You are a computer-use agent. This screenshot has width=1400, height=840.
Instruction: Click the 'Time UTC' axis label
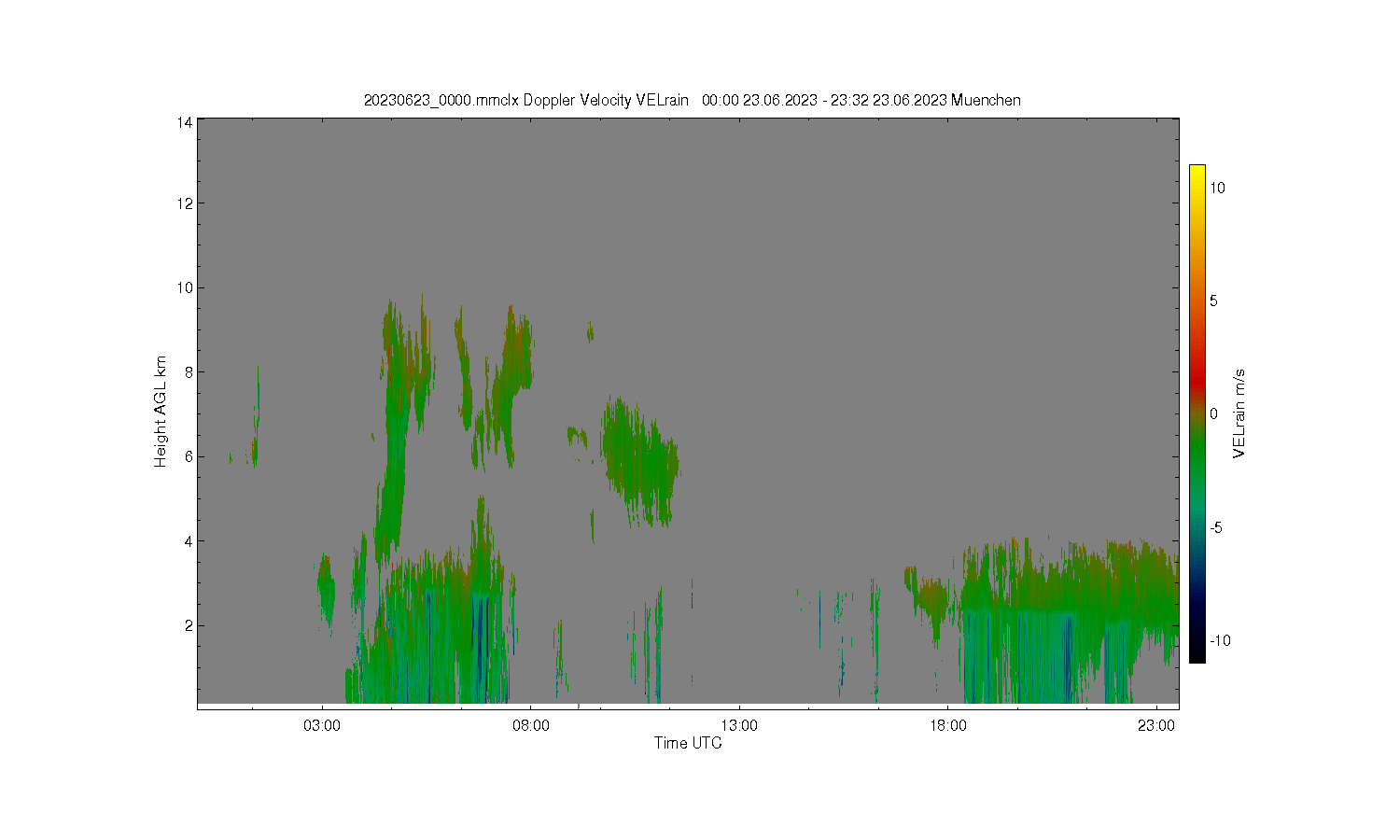click(688, 743)
